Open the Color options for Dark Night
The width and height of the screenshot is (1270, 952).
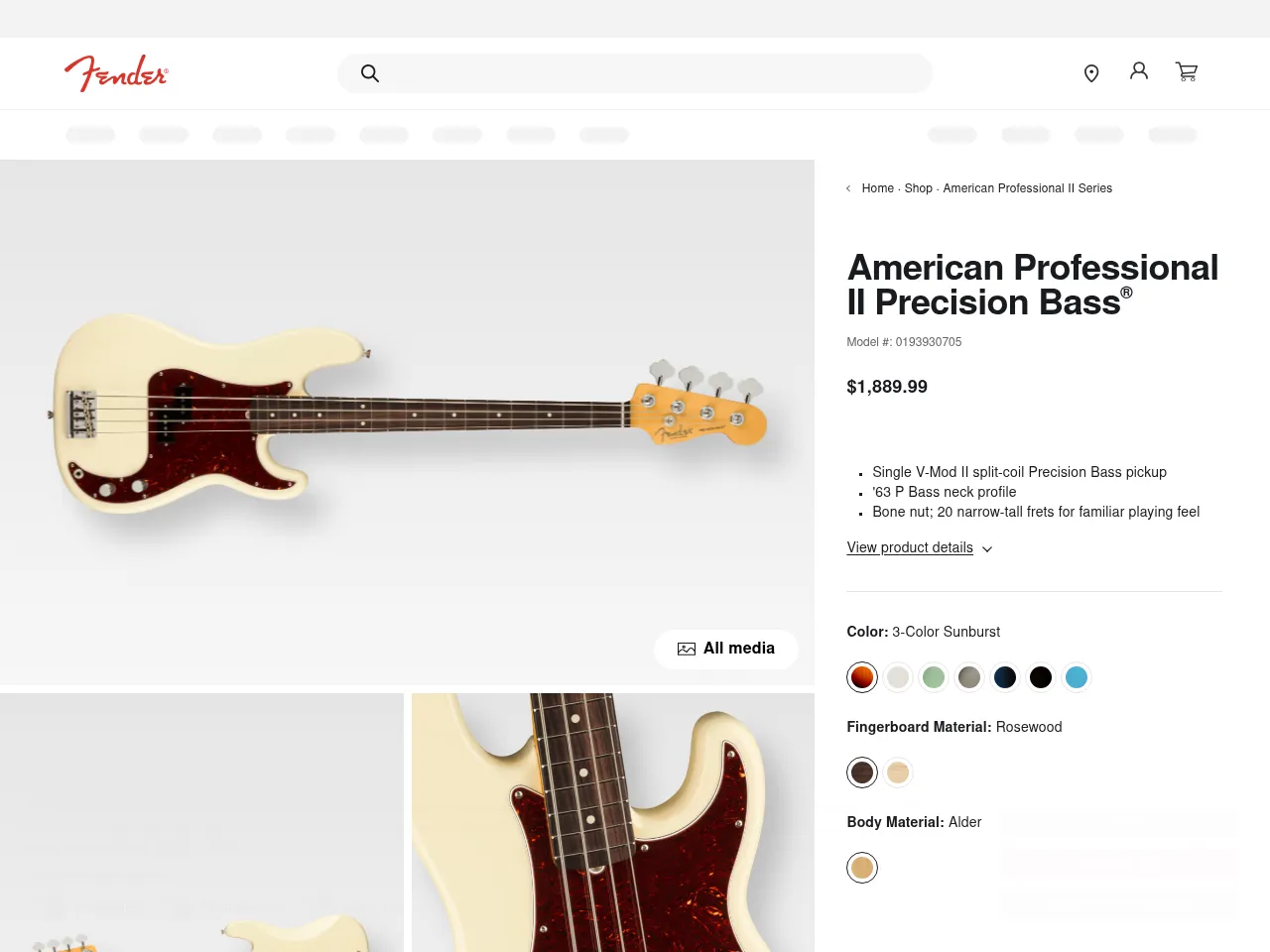(x=1005, y=677)
